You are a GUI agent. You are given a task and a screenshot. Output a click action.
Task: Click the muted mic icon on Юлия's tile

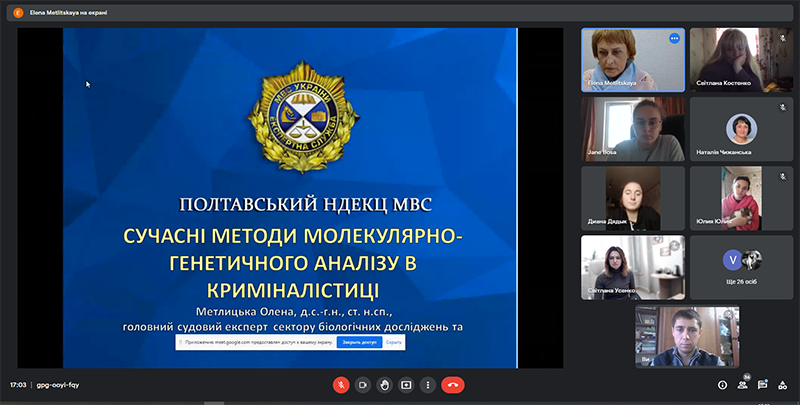coord(783,176)
